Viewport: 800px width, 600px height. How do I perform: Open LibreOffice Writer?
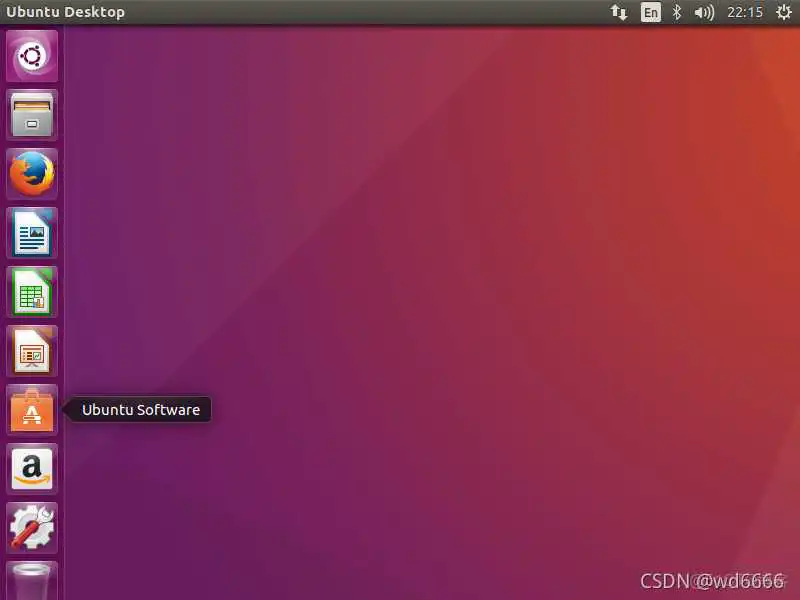click(x=31, y=233)
